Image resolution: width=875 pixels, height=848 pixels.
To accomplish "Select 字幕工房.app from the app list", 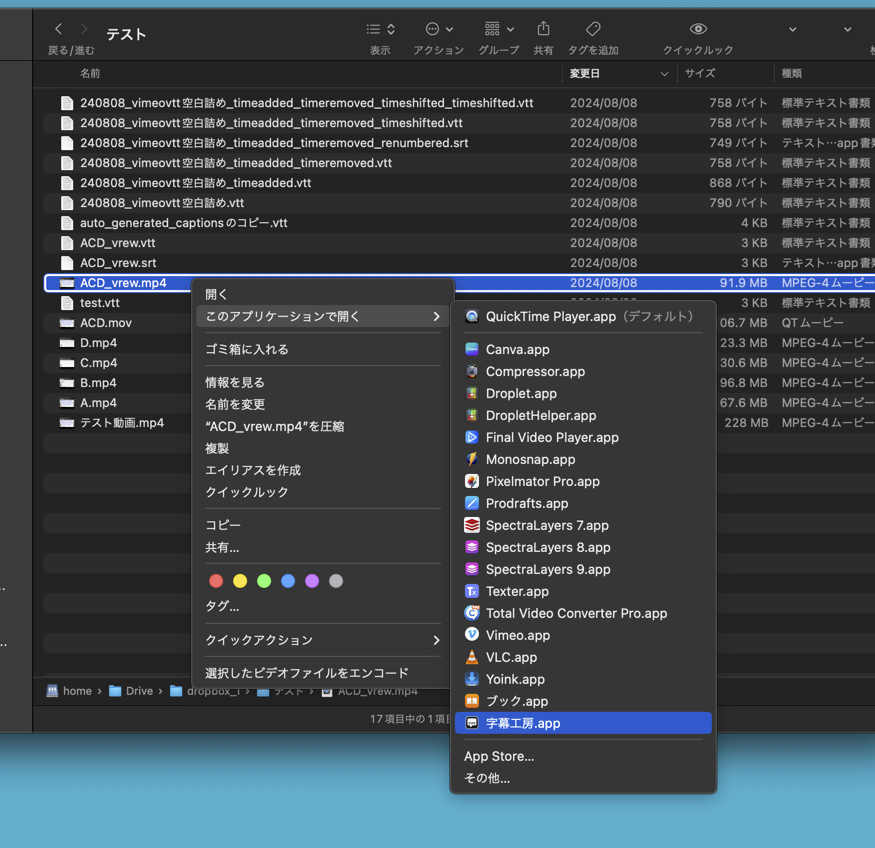I will 523,723.
